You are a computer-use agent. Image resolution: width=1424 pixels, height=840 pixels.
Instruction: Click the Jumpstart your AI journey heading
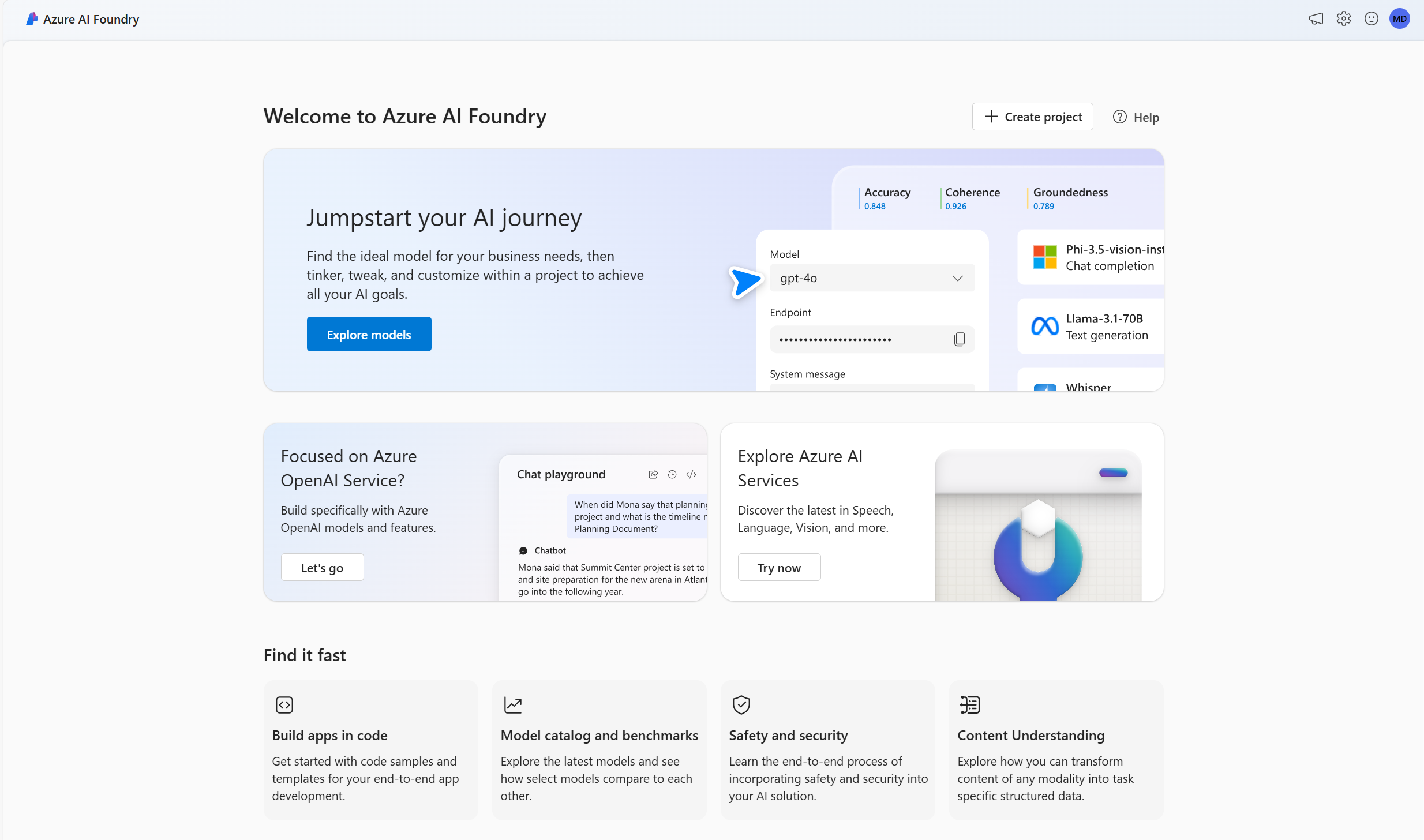(444, 217)
